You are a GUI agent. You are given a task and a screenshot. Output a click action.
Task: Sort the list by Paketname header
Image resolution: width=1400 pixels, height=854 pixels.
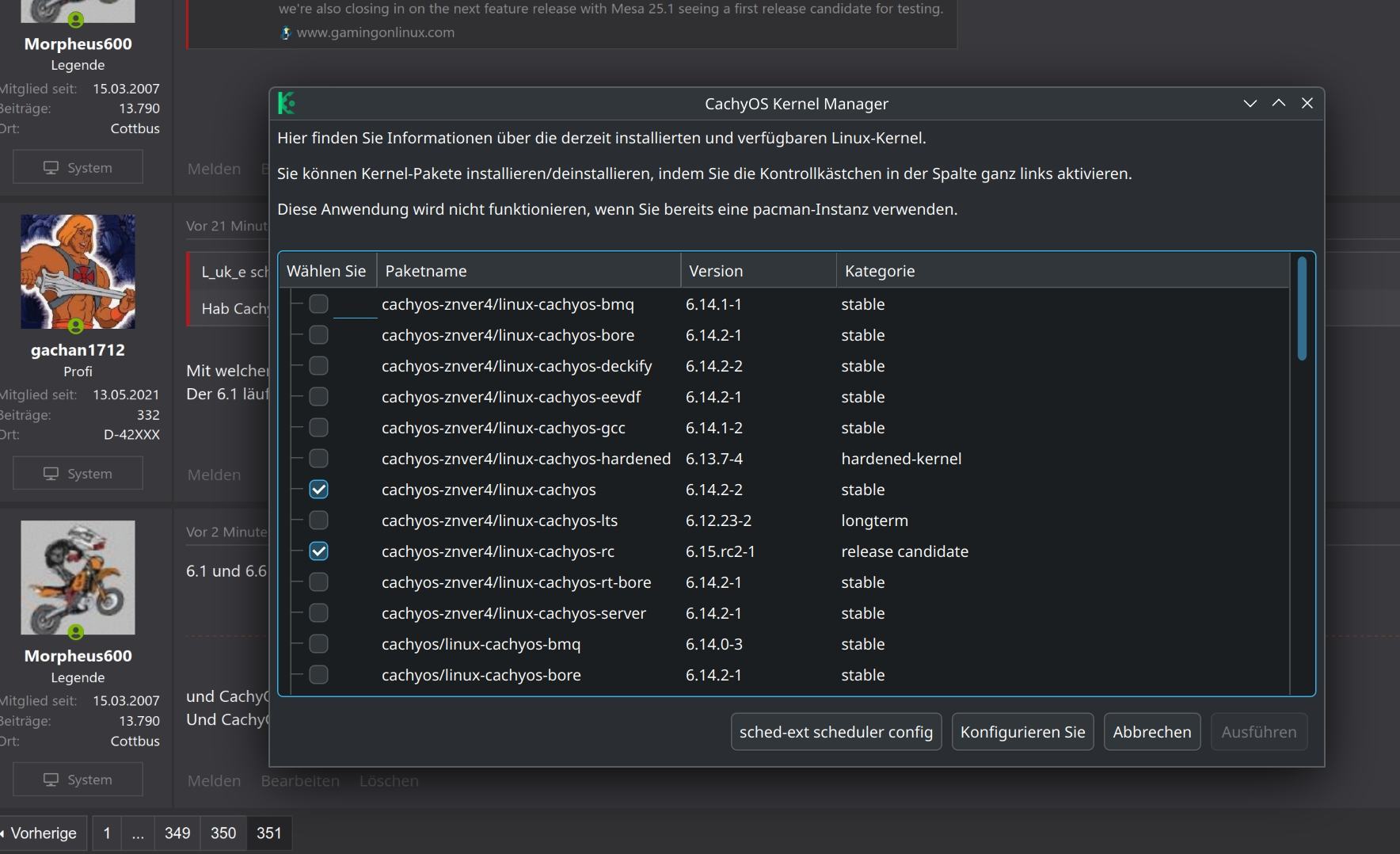[529, 271]
